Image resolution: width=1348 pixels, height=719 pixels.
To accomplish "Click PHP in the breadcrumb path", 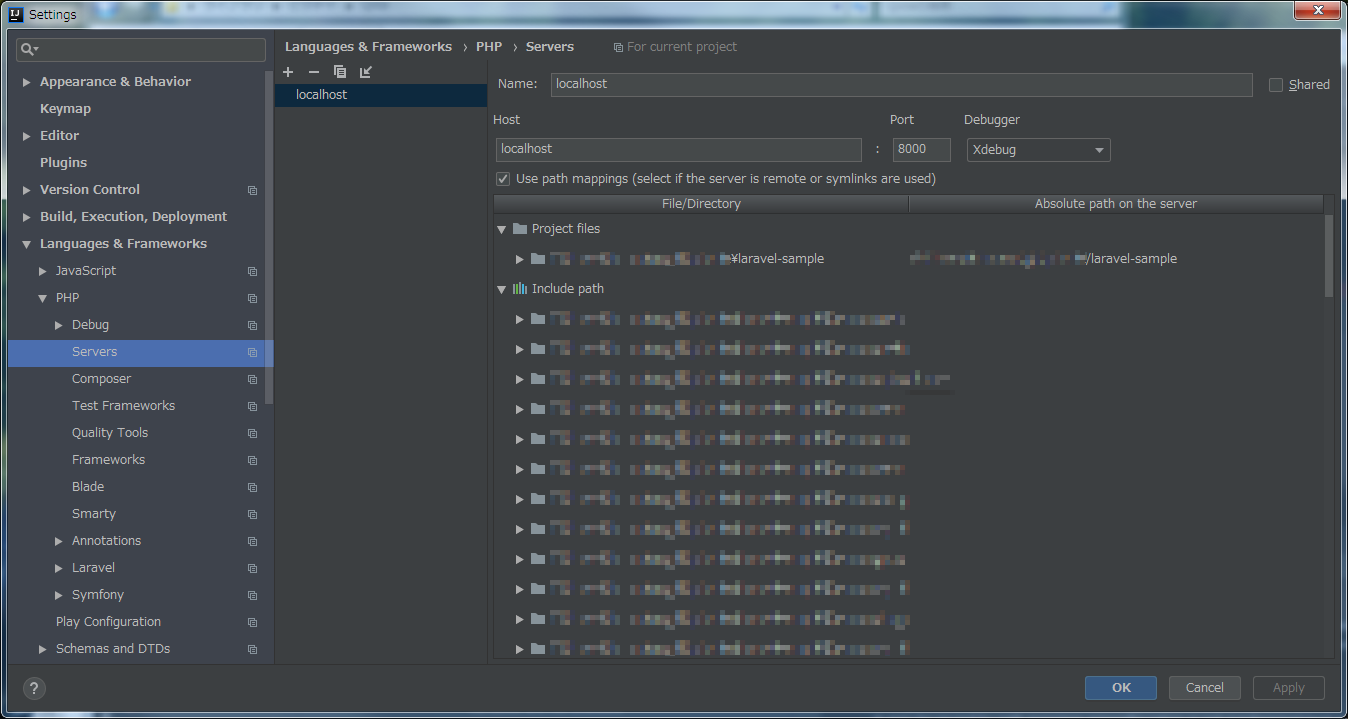I will point(489,47).
